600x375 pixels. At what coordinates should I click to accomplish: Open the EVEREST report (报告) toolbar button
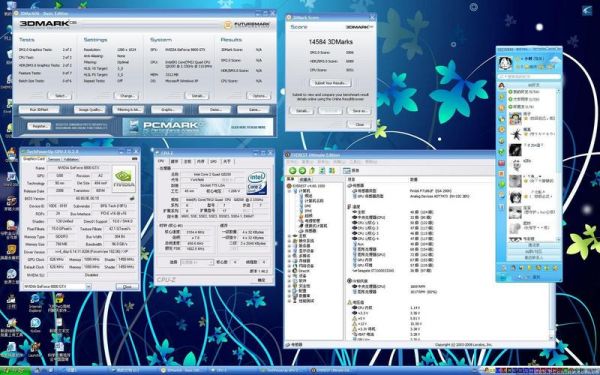pyautogui.click(x=351, y=170)
